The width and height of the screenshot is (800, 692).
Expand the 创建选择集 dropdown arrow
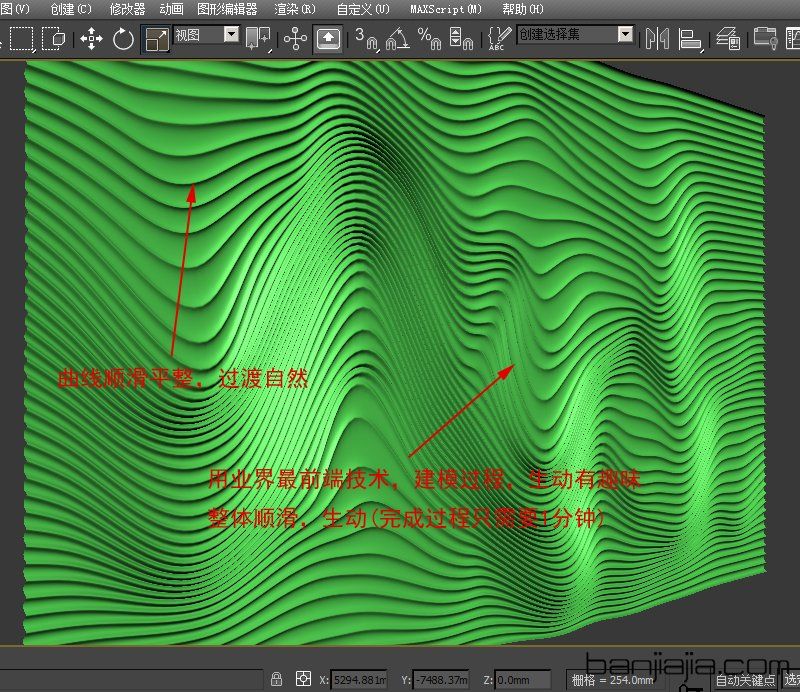pyautogui.click(x=626, y=35)
